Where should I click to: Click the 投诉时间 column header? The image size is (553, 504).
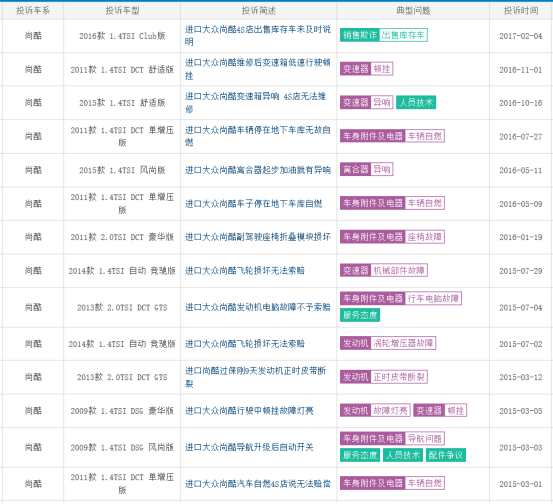pyautogui.click(x=521, y=11)
